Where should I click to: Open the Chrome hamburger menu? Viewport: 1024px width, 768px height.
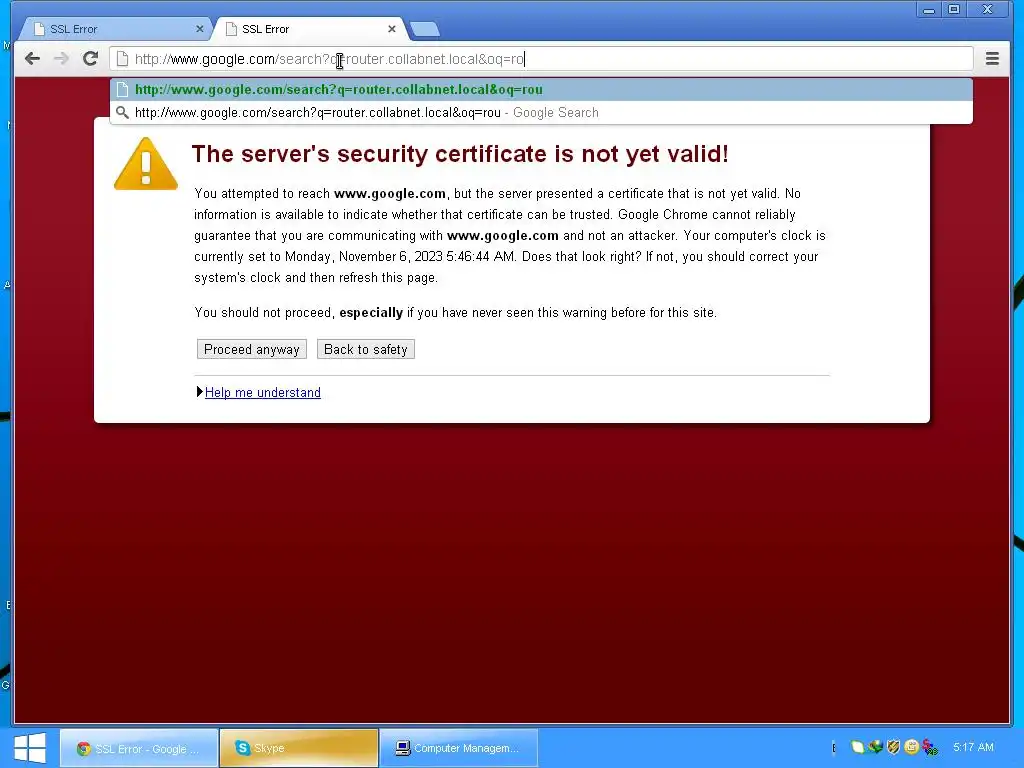(x=992, y=59)
